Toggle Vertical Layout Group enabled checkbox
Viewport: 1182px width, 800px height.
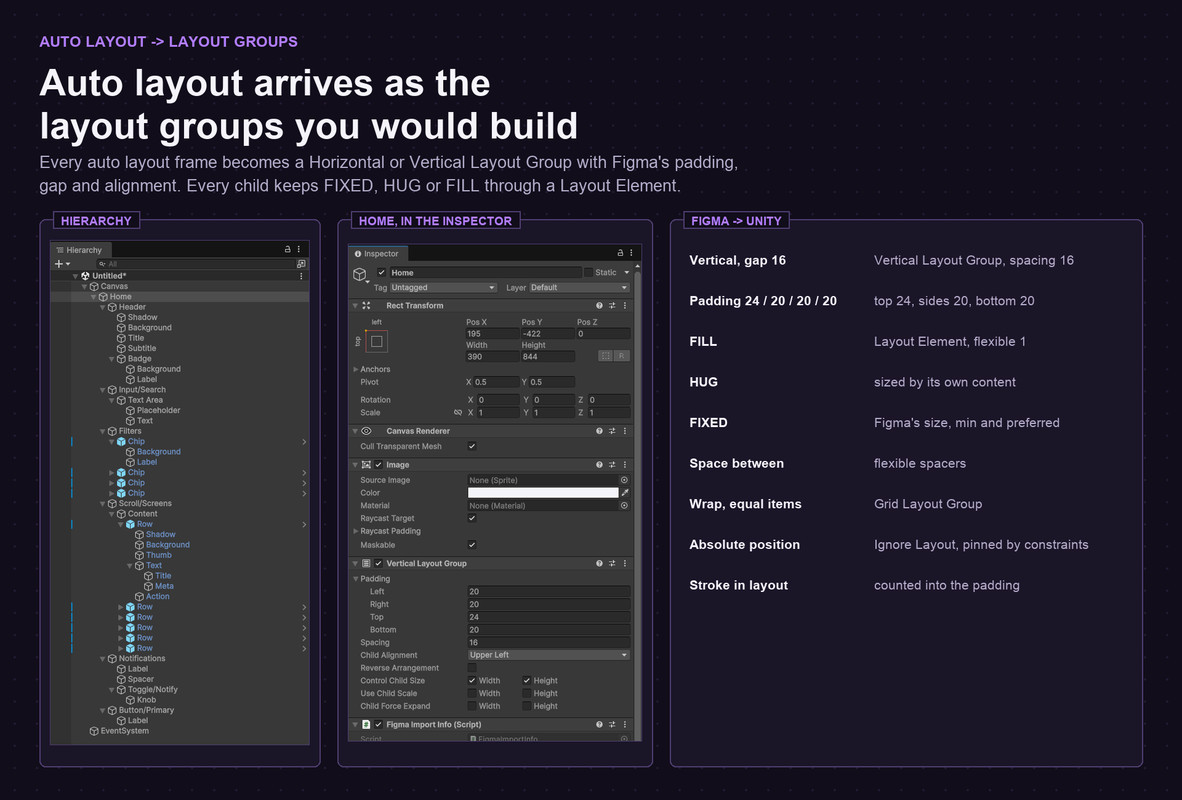[x=378, y=563]
